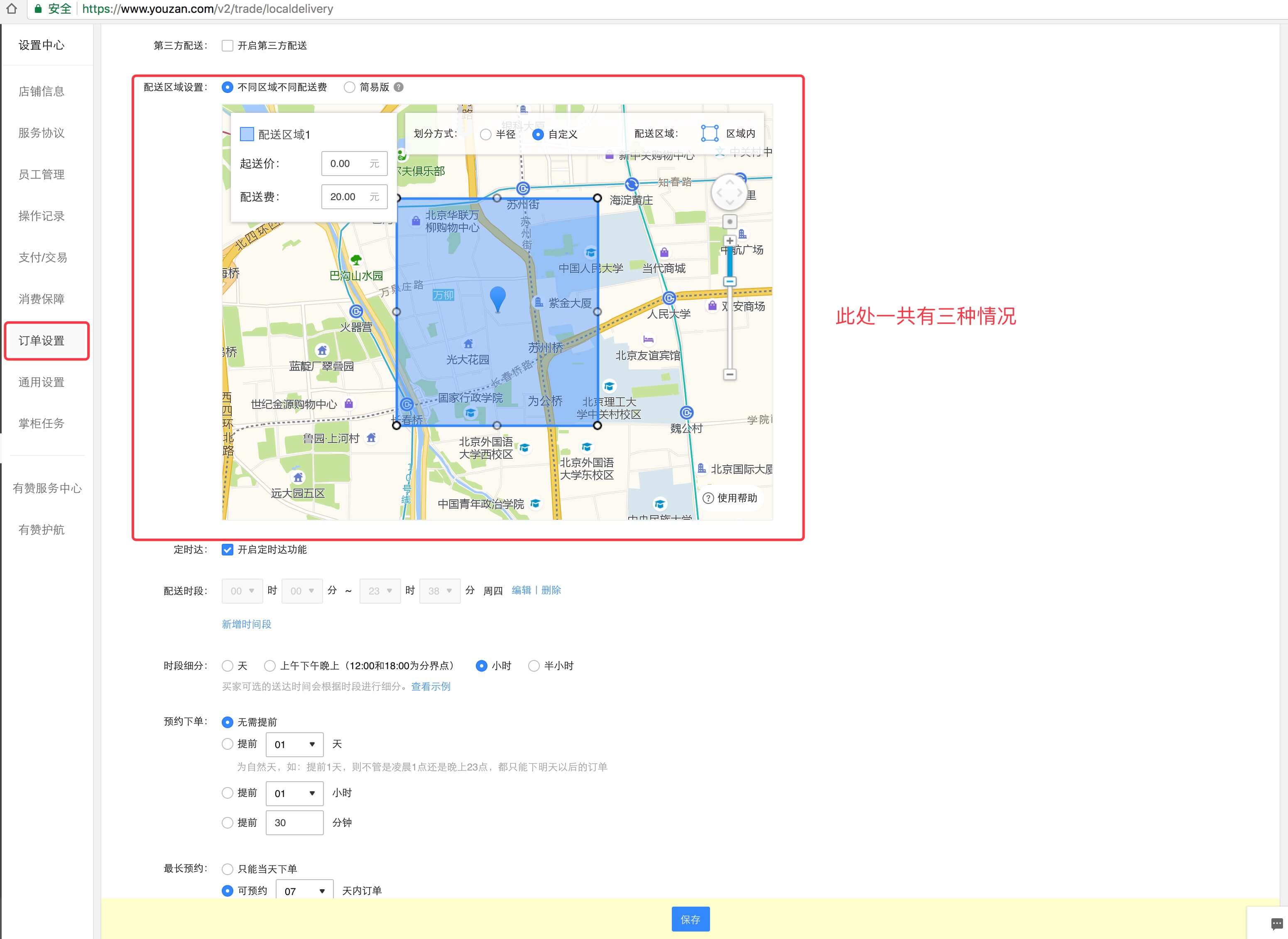Click the map pan-left arrow
Viewport: 1288px width, 939px height.
(x=718, y=193)
